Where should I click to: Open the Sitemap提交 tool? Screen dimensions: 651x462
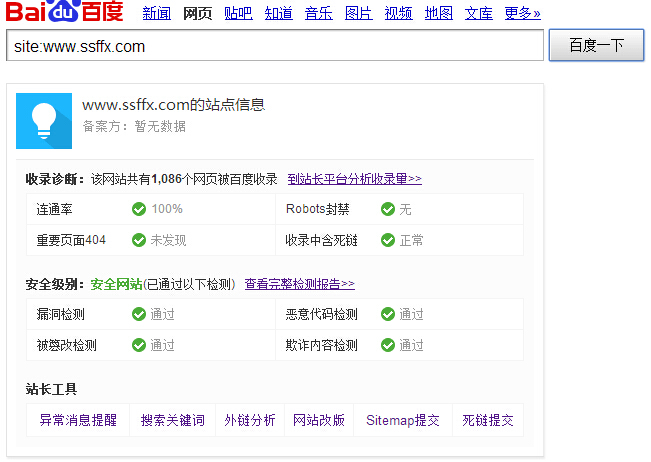(x=403, y=420)
